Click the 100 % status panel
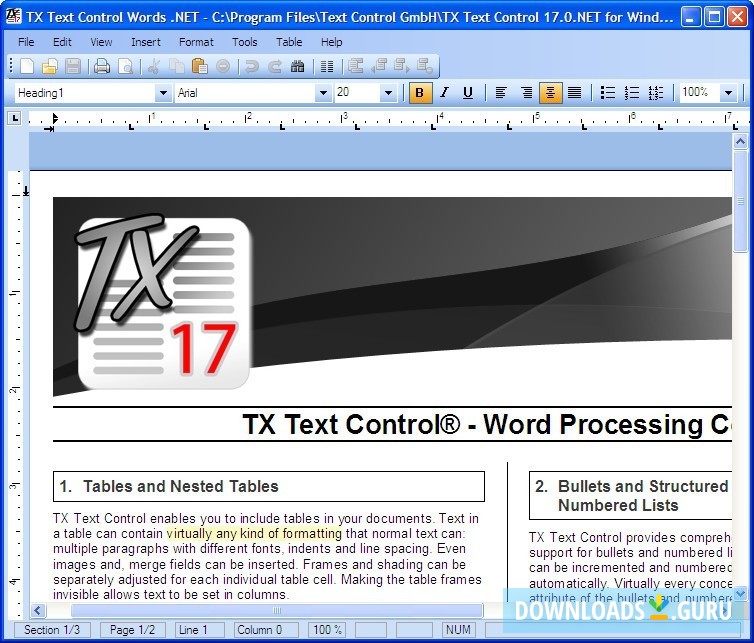 coord(327,630)
